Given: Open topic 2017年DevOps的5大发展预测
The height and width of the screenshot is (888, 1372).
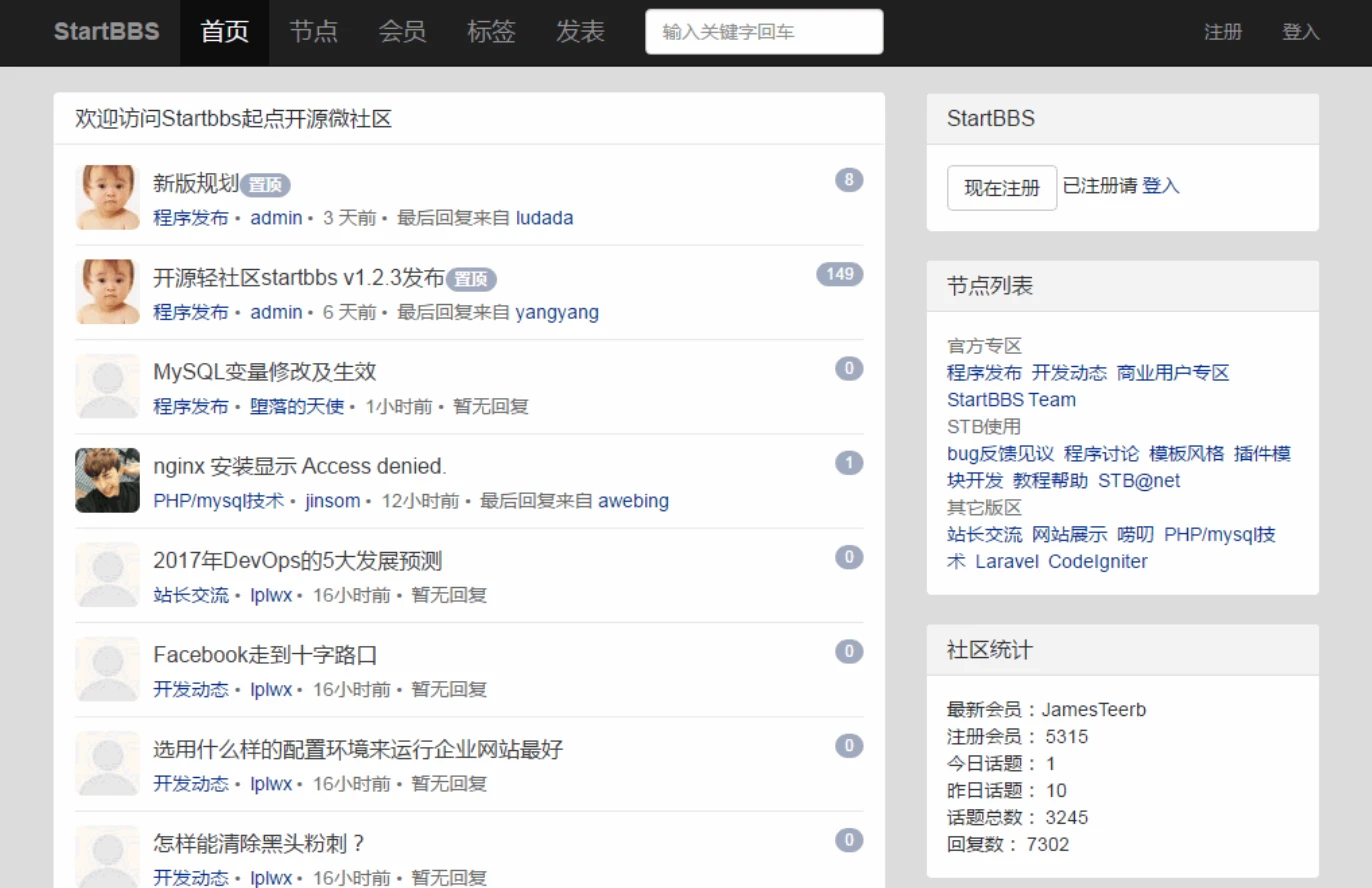Looking at the screenshot, I should [x=297, y=561].
